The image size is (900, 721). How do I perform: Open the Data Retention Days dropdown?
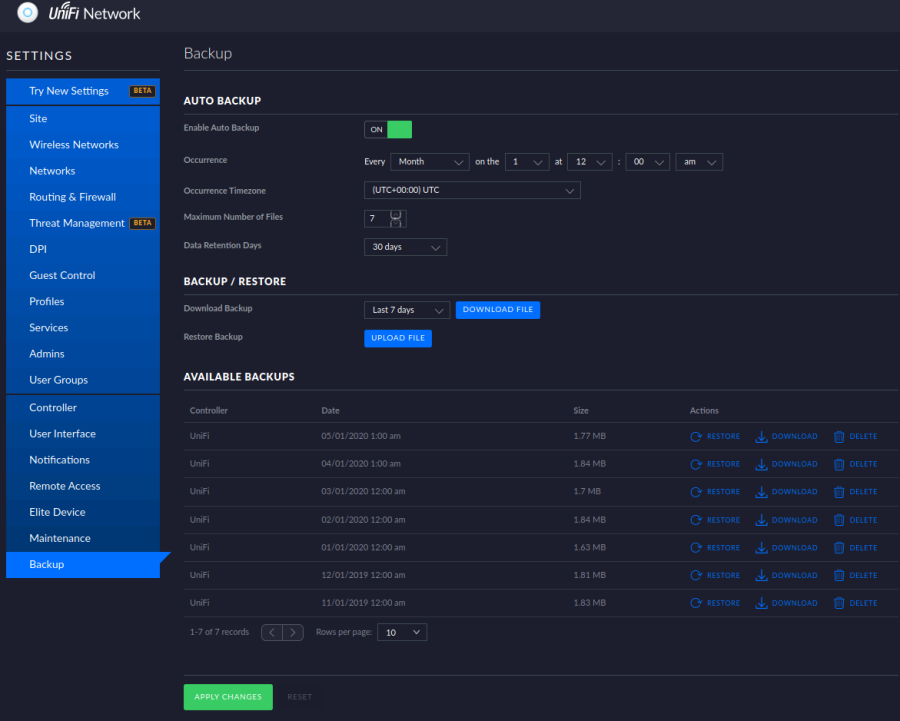pos(405,247)
